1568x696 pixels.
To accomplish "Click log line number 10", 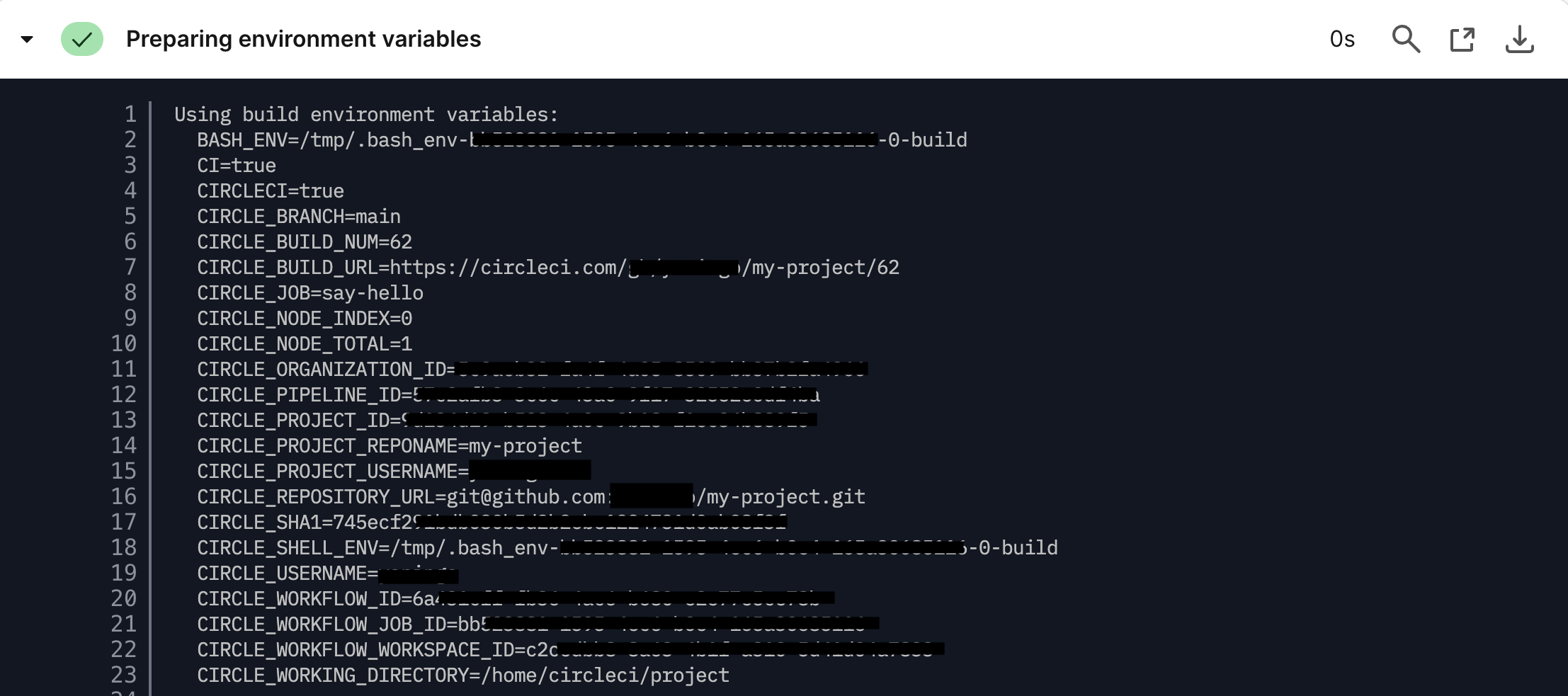I will coord(124,343).
